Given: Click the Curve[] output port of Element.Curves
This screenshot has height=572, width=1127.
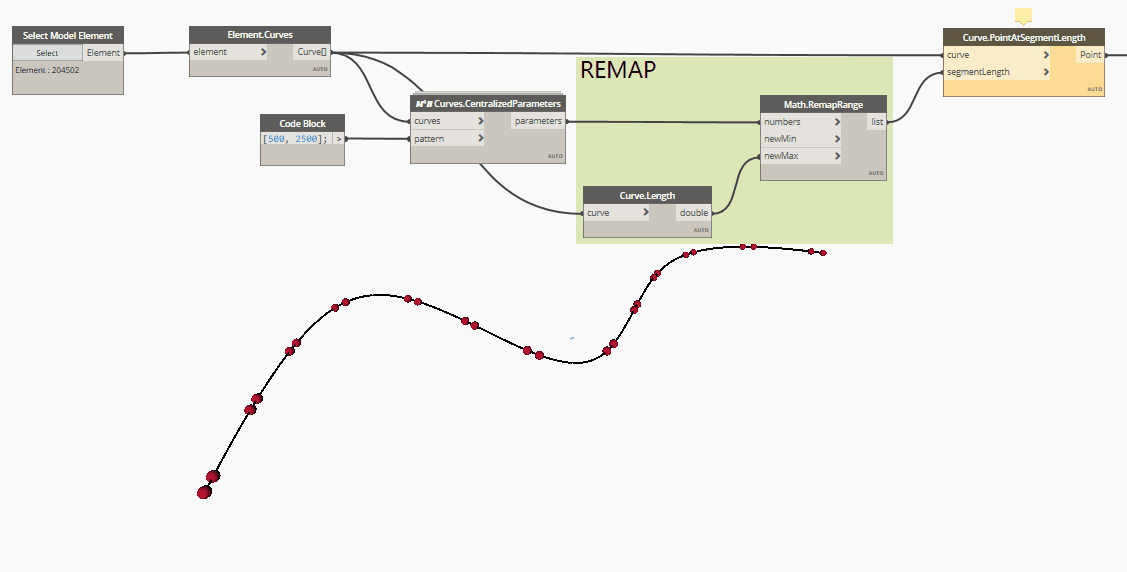Looking at the screenshot, I should 311,52.
